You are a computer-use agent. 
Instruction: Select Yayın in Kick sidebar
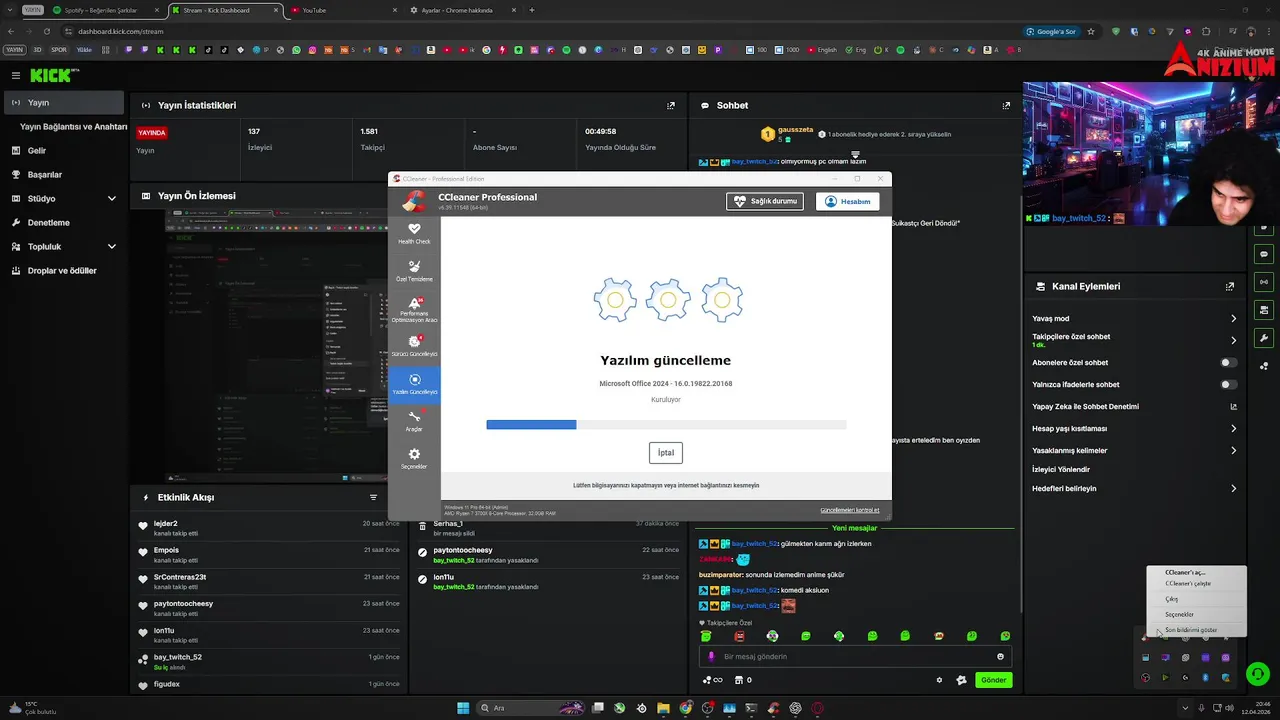[x=64, y=103]
